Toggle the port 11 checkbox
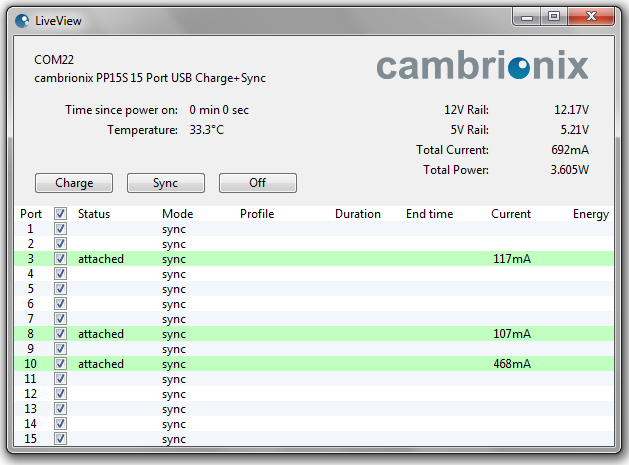 point(61,379)
